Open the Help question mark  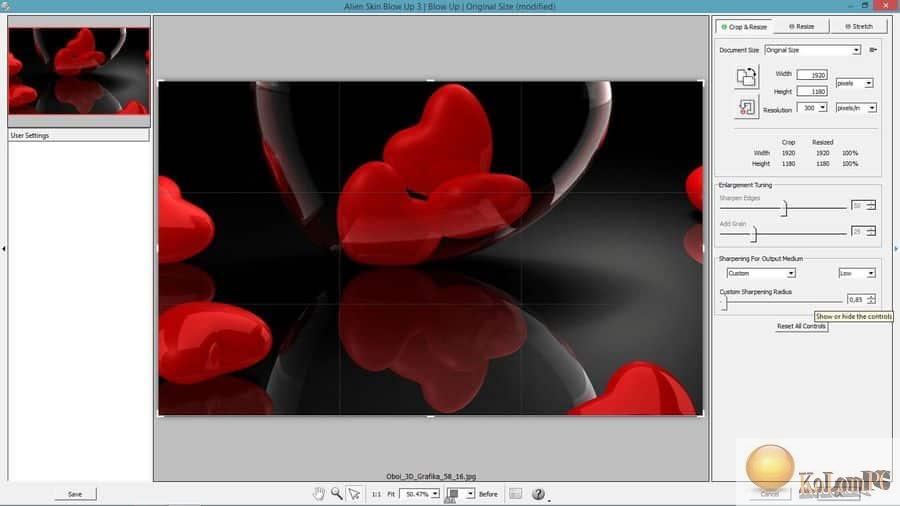pyautogui.click(x=538, y=493)
